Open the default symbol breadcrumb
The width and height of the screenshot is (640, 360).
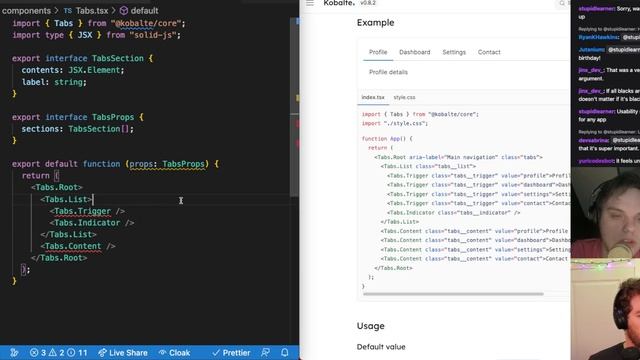pos(139,11)
